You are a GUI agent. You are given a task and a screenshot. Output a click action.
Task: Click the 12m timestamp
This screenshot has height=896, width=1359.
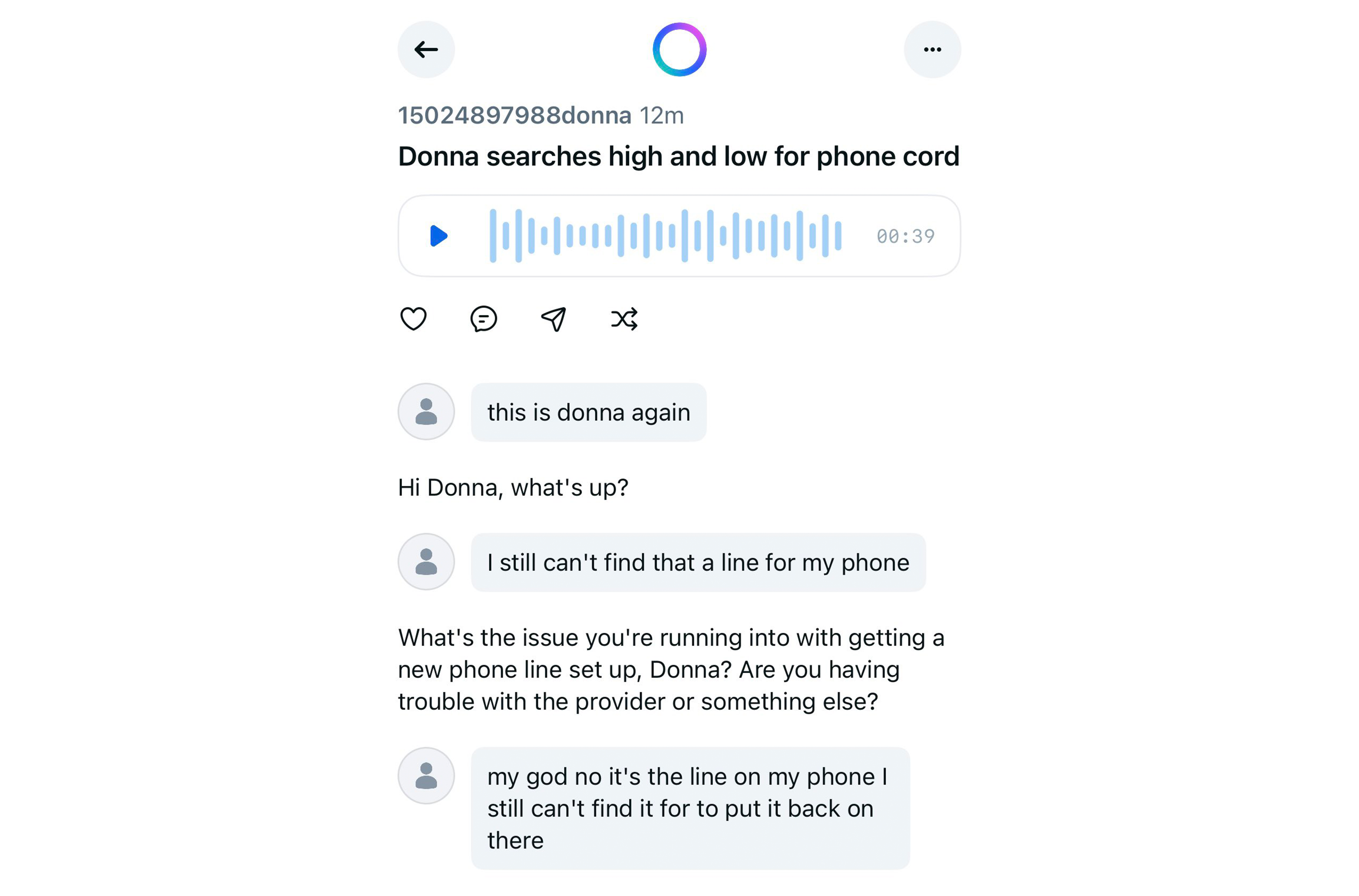pos(661,115)
